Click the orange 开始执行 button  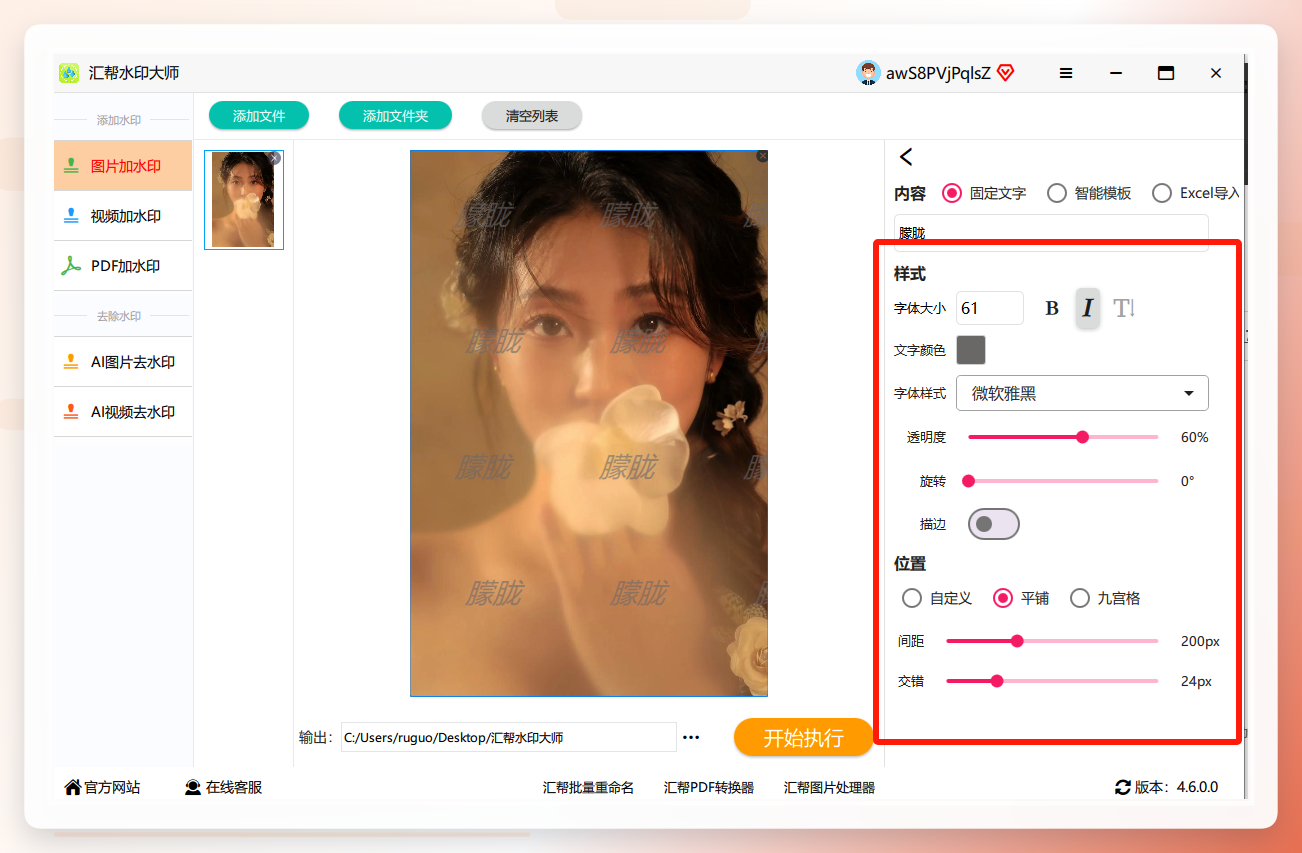tap(803, 738)
